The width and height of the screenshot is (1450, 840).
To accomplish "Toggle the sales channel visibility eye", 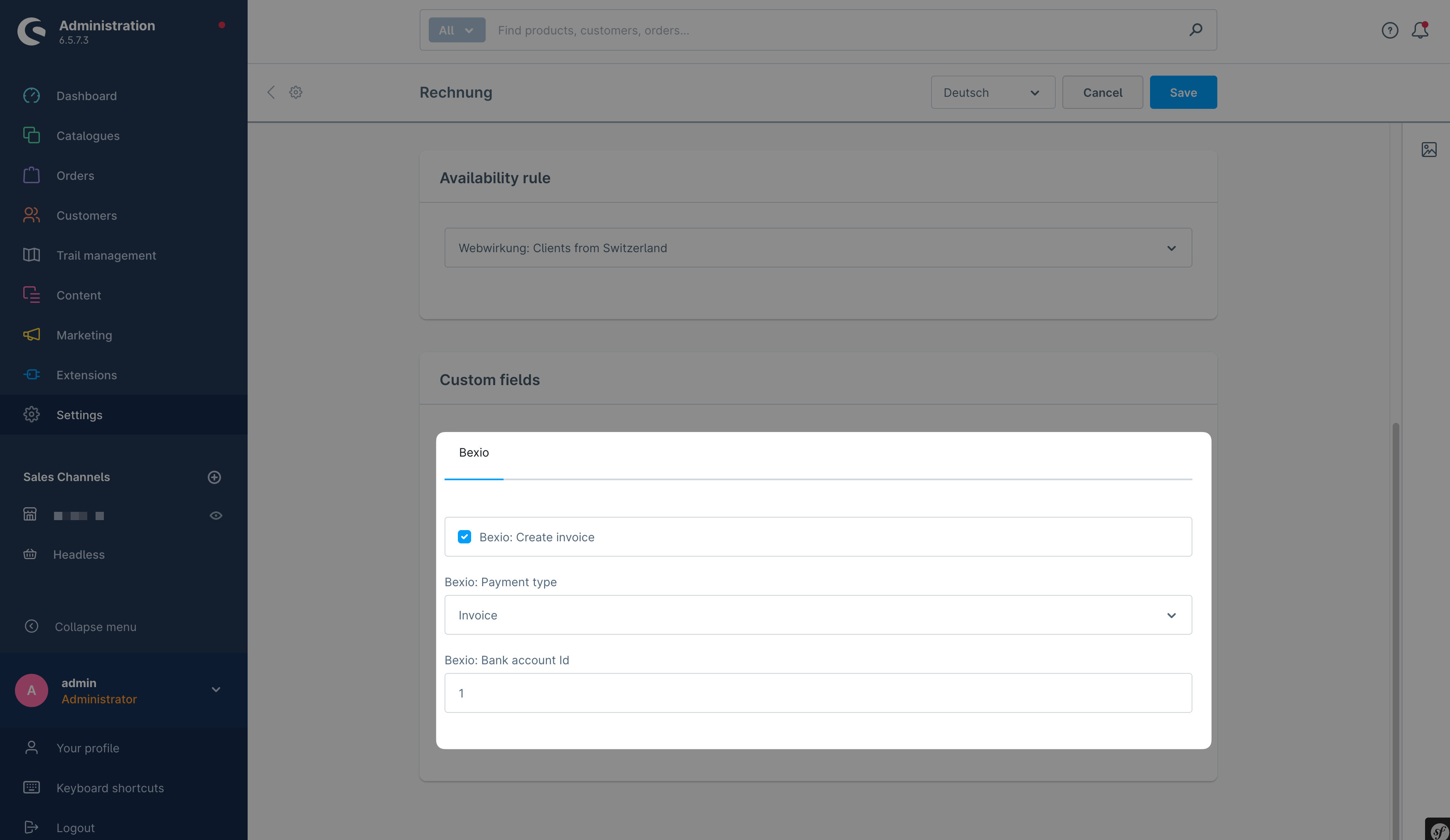I will [x=216, y=516].
